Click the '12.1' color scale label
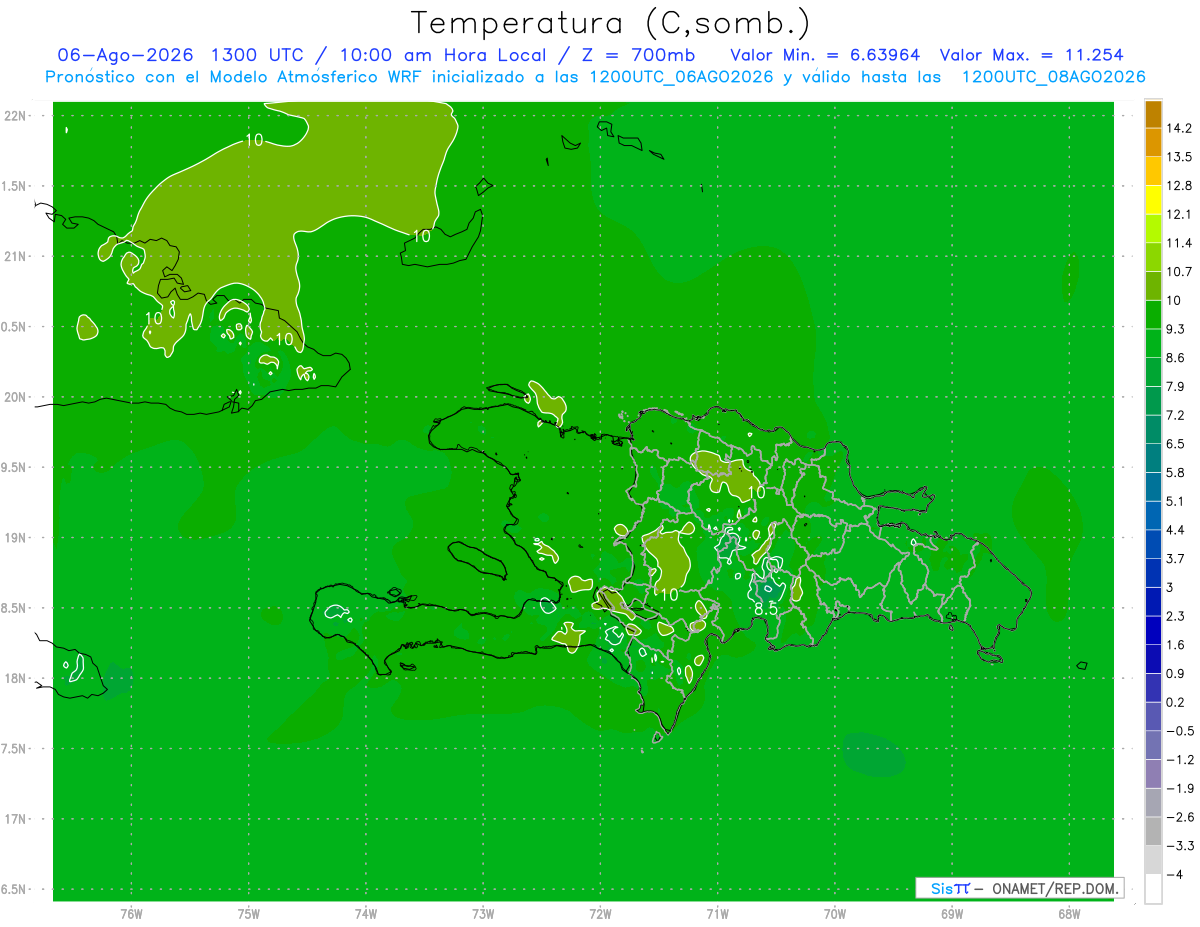Screen dimensions: 1200x927 click(1178, 214)
